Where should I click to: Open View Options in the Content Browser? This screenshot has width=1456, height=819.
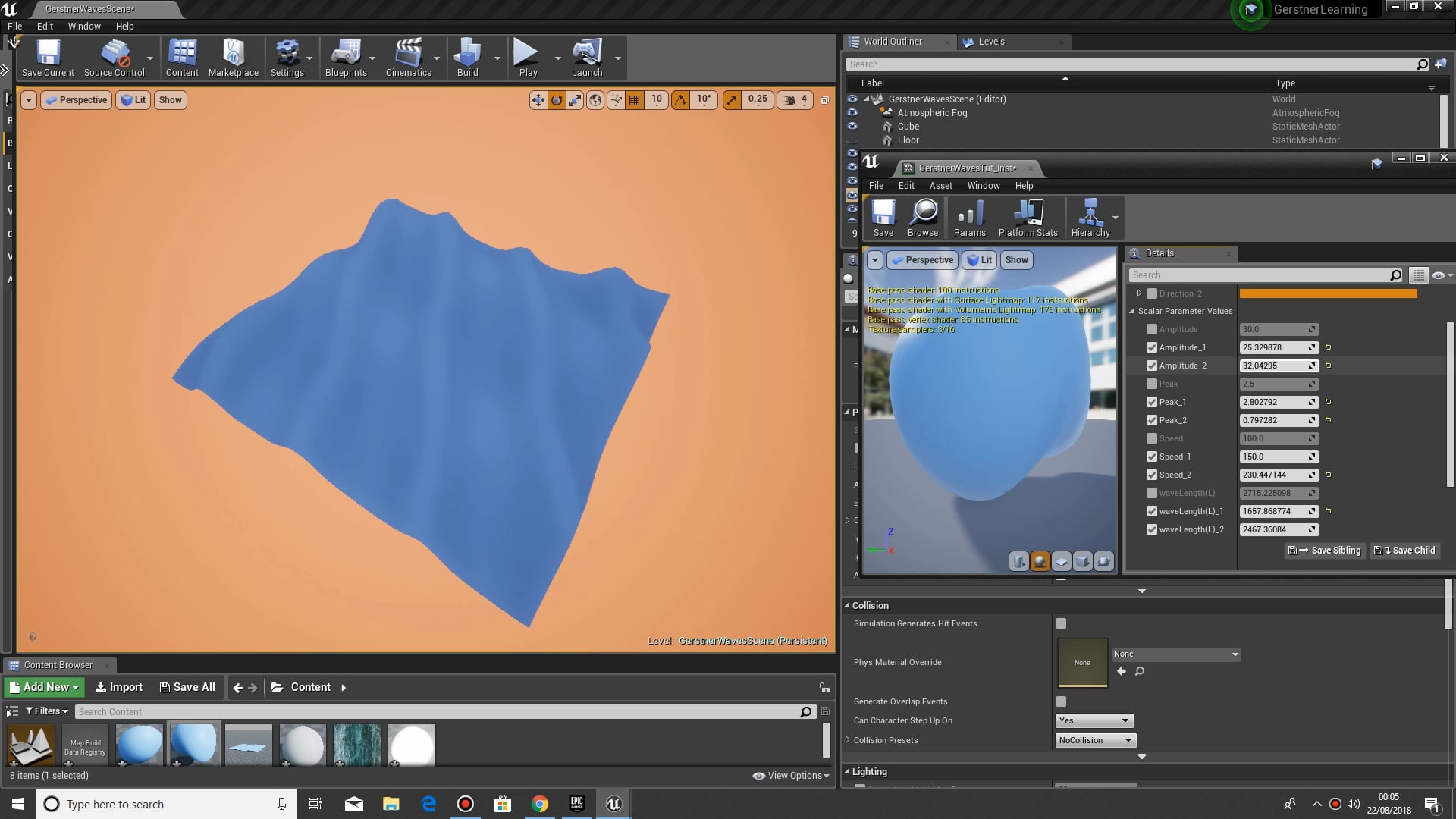(x=791, y=776)
